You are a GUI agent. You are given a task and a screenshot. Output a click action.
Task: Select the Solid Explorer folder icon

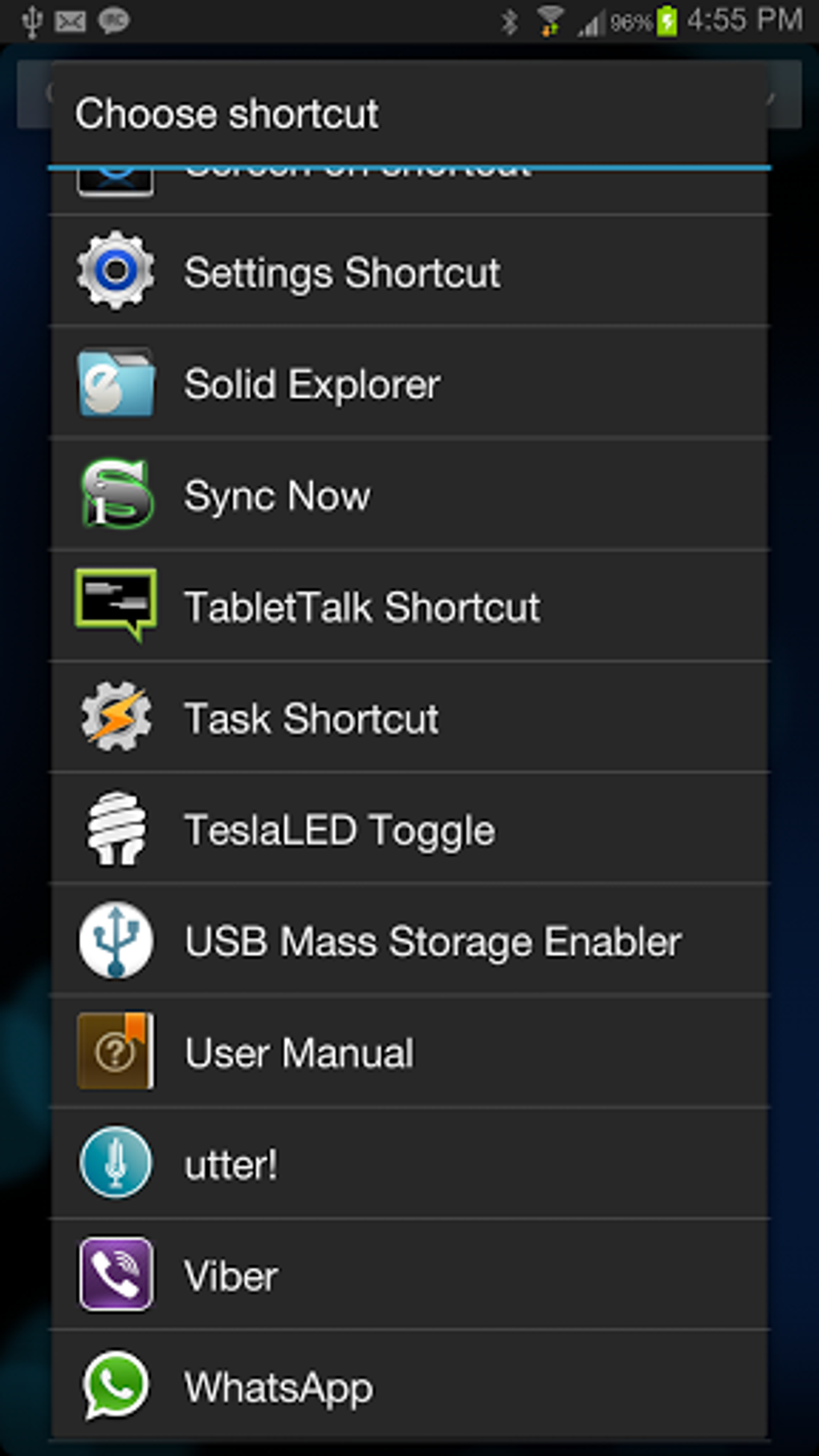pos(116,382)
